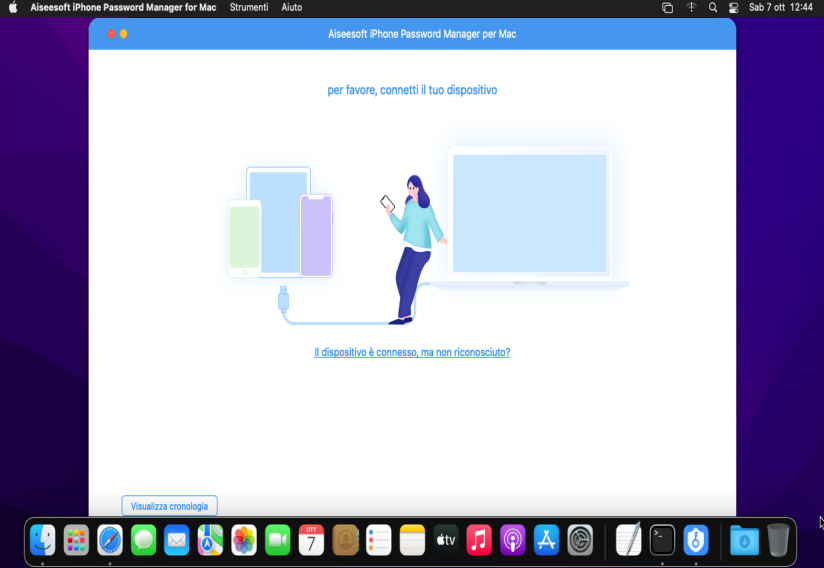Open Podcasts from the Dock
The height and width of the screenshot is (568, 824).
coord(512,540)
